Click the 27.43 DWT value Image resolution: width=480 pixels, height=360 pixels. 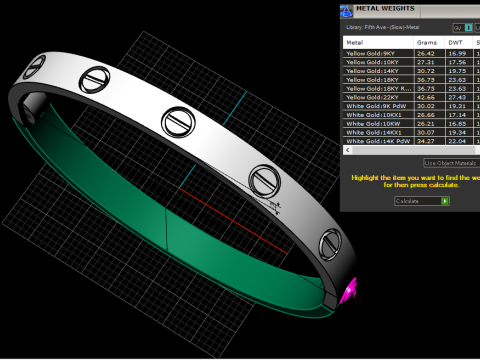click(x=457, y=97)
